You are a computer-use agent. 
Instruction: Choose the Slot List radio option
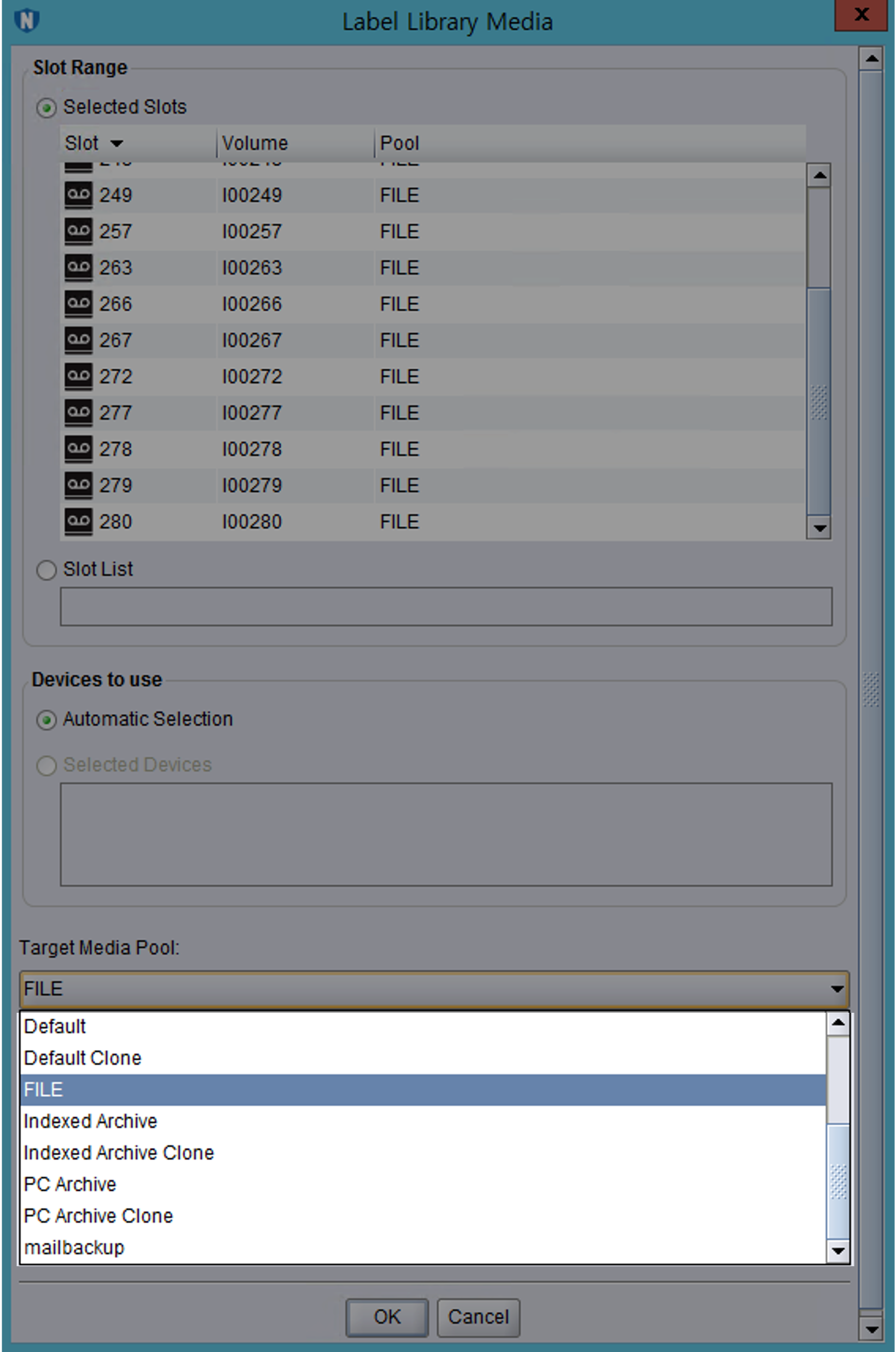46,569
